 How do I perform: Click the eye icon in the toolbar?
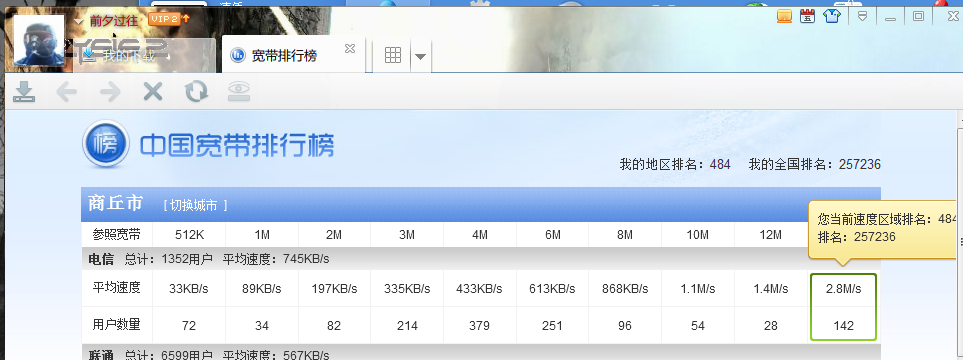238,92
